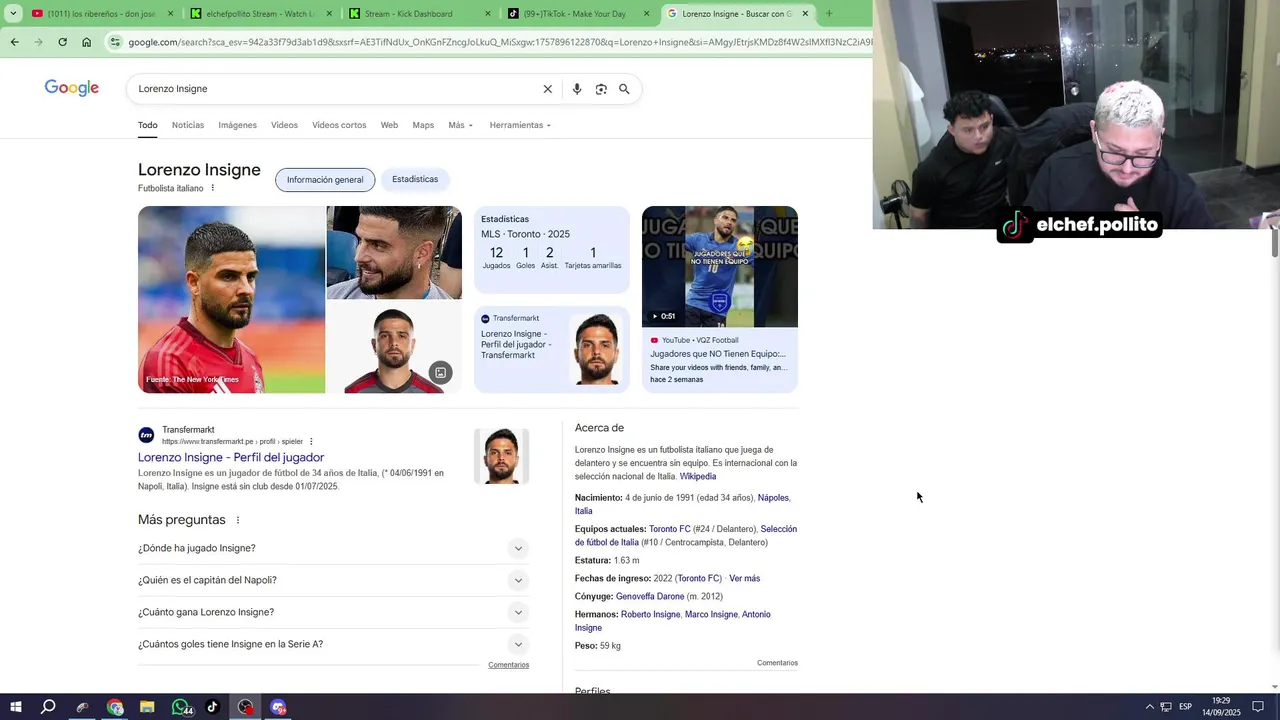Viewport: 1280px width, 720px height.
Task: Switch to the Videos search tab
Action: (284, 125)
